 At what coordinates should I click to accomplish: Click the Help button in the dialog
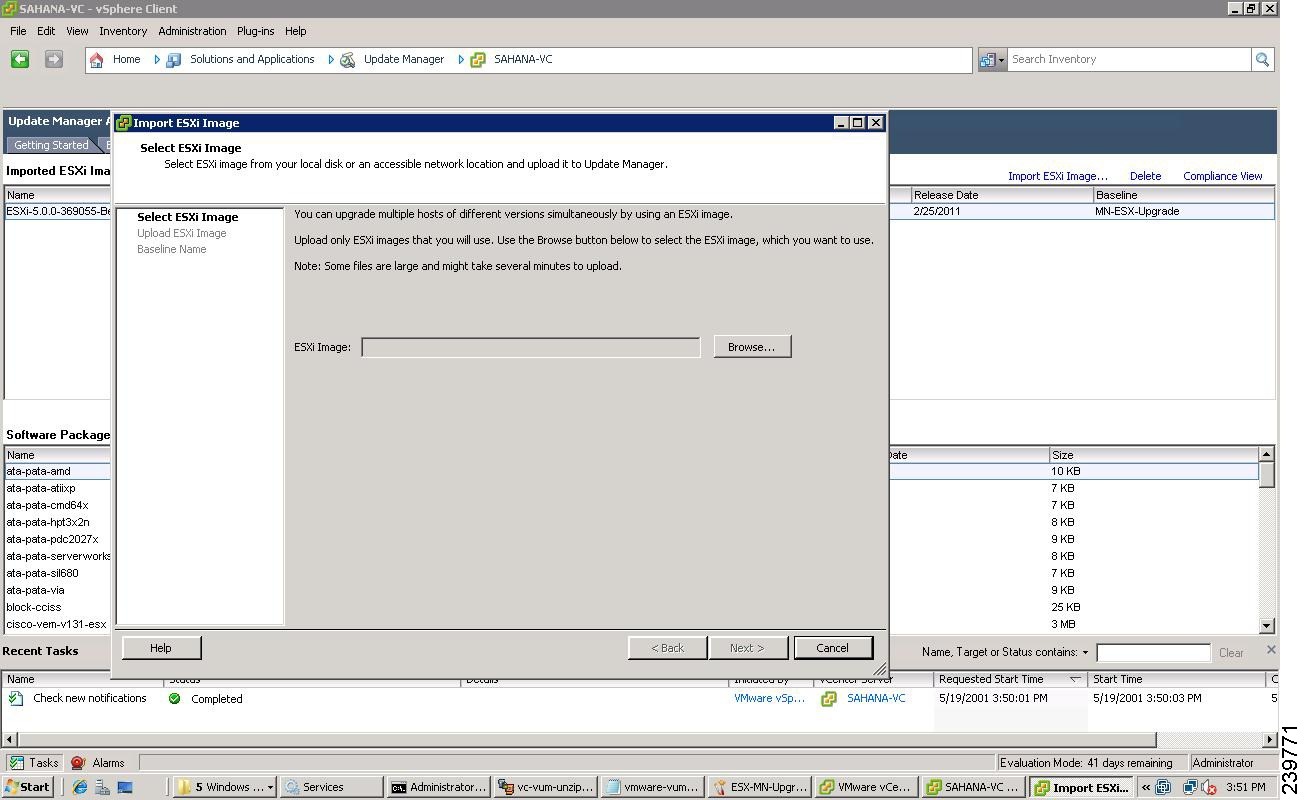[161, 648]
